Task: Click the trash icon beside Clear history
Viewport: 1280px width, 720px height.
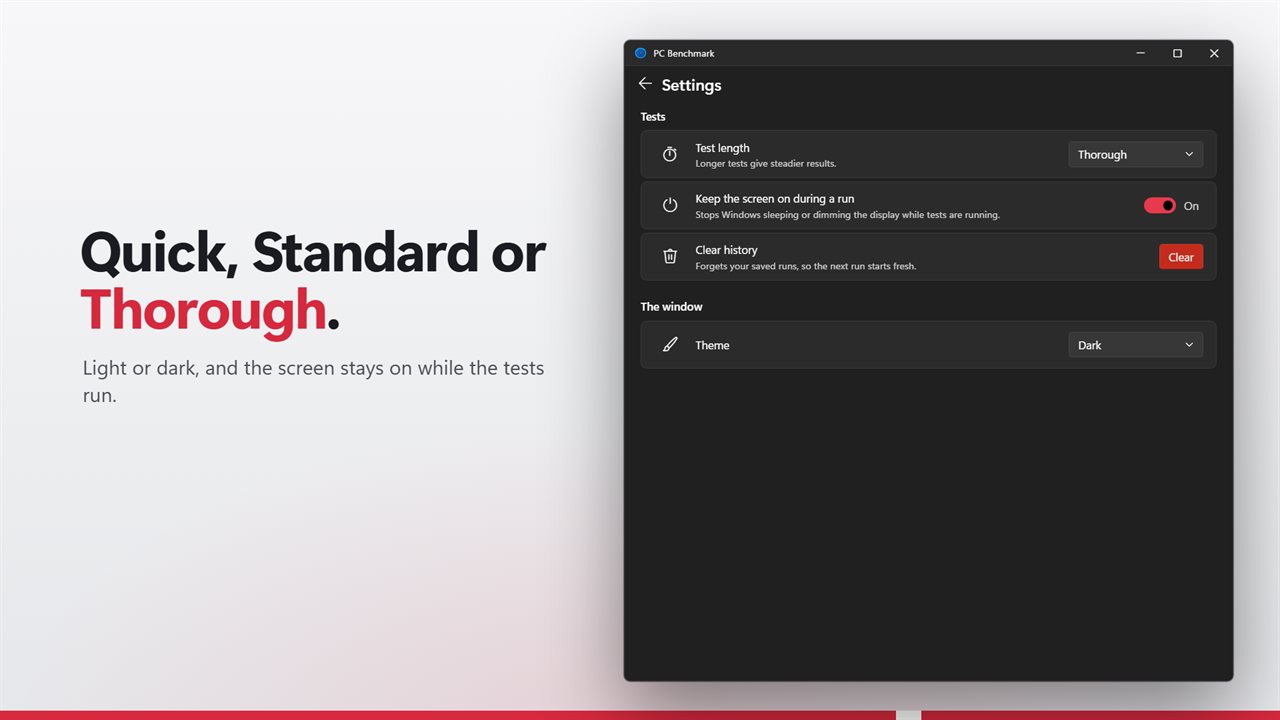Action: point(670,256)
